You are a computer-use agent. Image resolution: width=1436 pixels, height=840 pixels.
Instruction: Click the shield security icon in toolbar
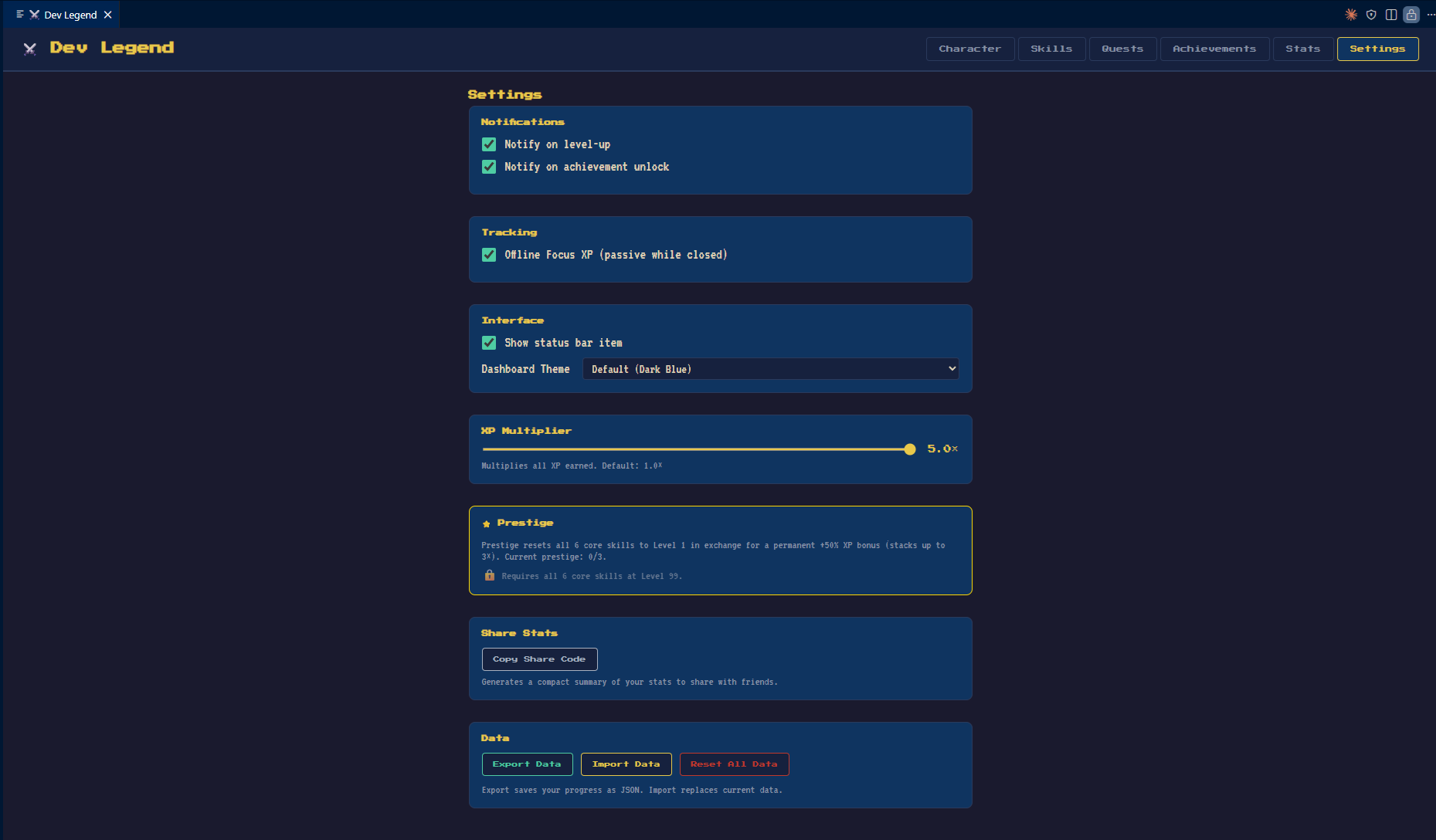1371,15
